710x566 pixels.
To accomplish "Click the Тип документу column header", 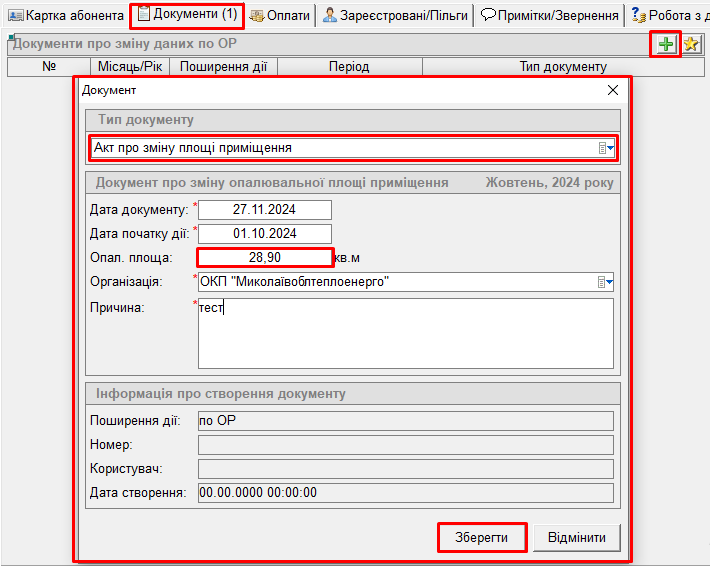I will click(x=562, y=67).
